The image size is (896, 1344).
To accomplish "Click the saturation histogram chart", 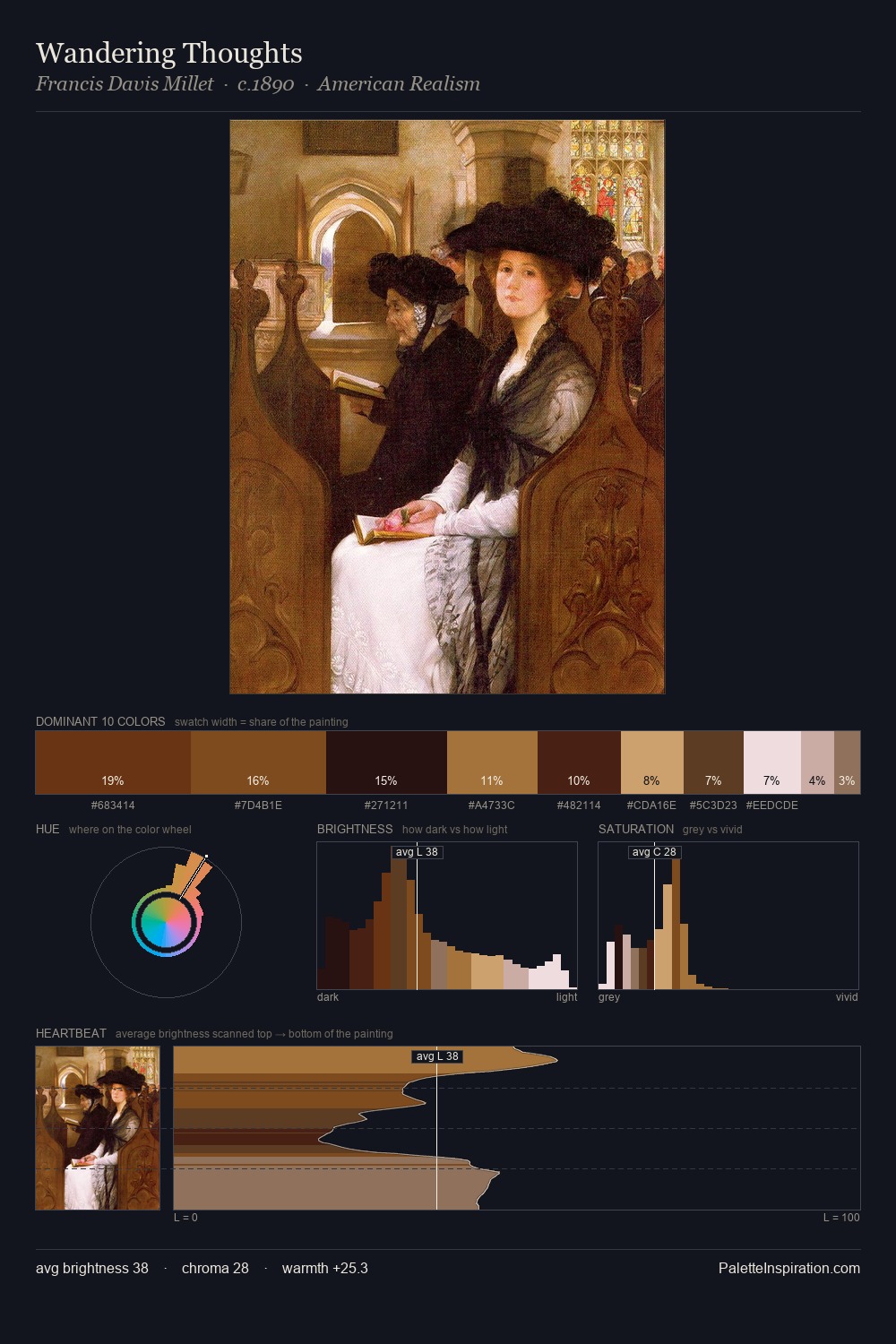I will coord(728,916).
